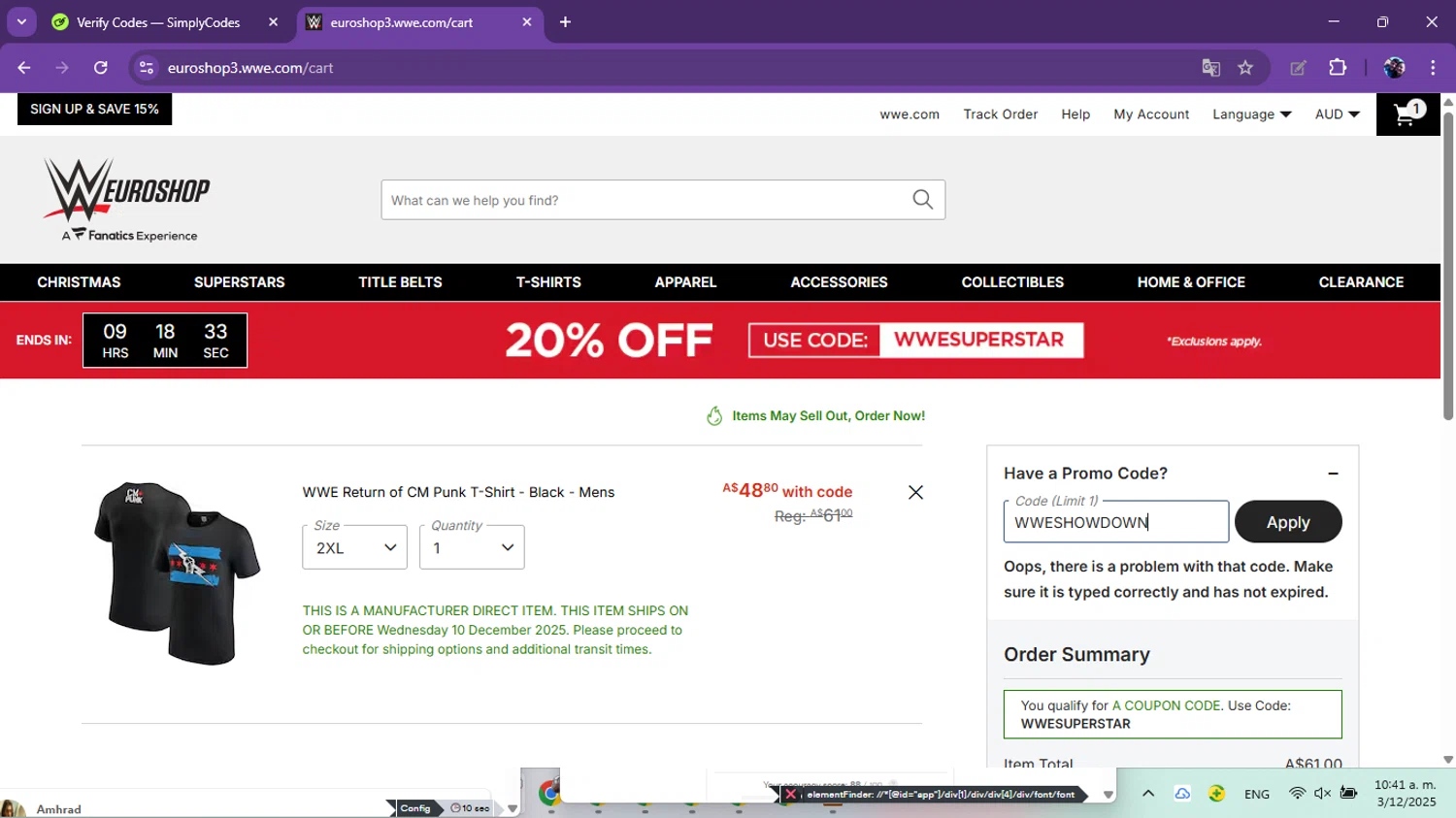
Task: Open the shopping cart icon
Action: (x=1407, y=115)
